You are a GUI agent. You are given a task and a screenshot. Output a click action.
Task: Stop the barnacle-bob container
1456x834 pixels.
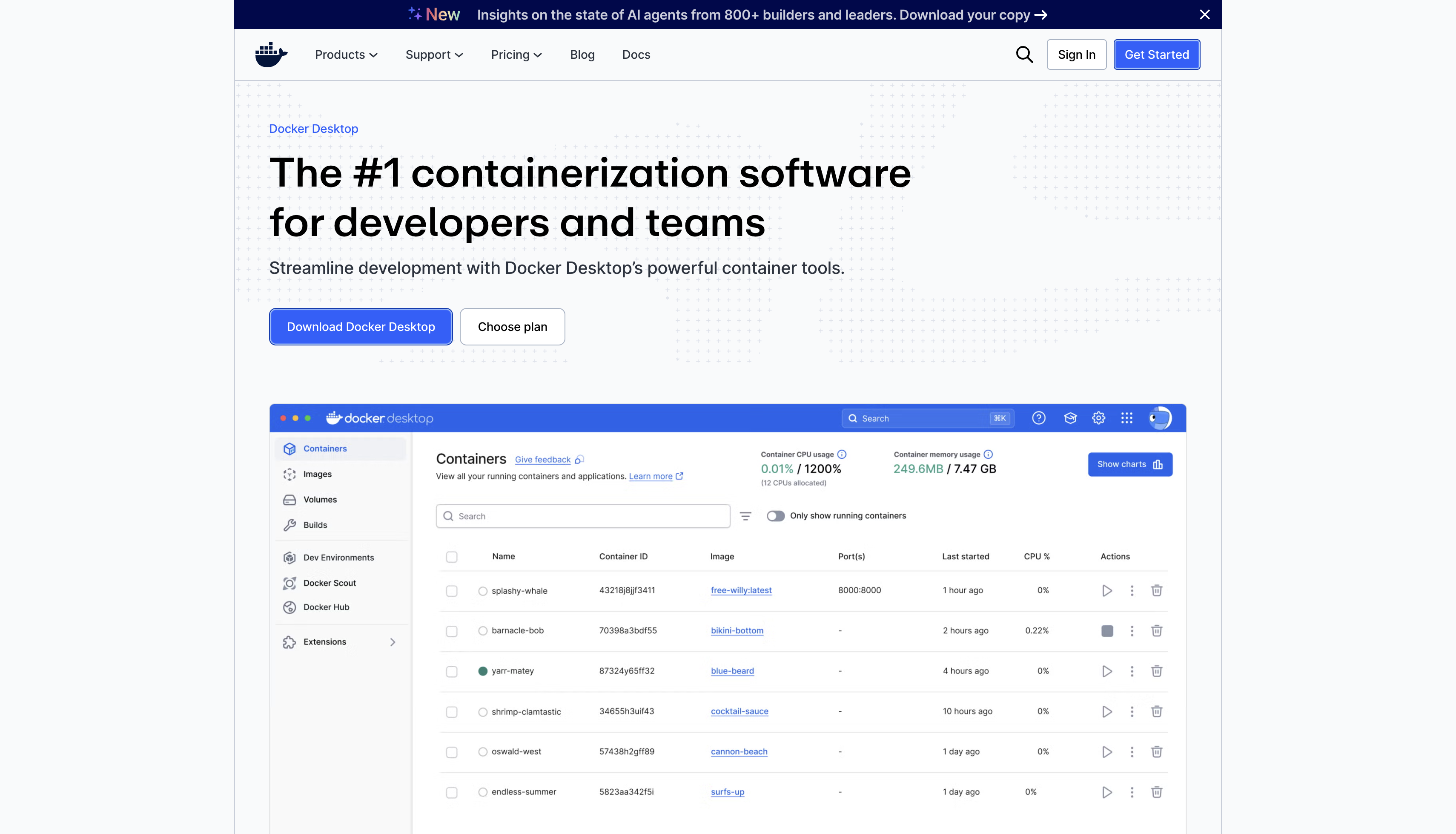1107,631
